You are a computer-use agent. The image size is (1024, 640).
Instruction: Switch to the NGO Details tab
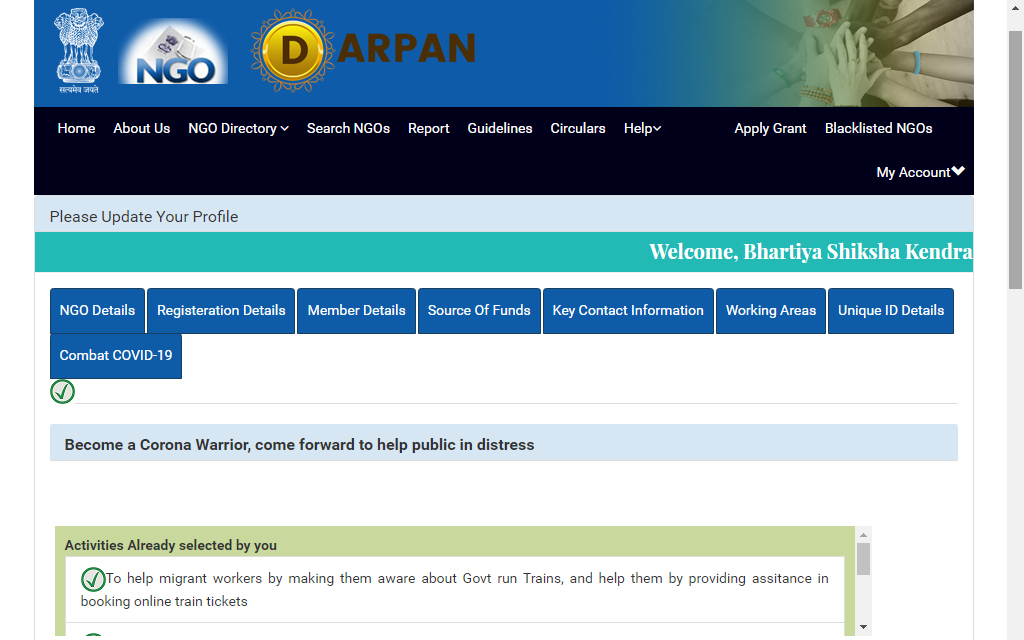coord(97,310)
